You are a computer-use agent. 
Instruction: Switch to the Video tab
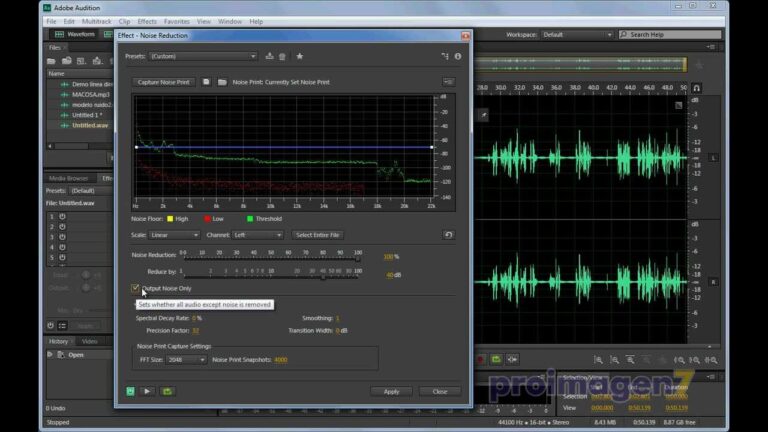[90, 341]
